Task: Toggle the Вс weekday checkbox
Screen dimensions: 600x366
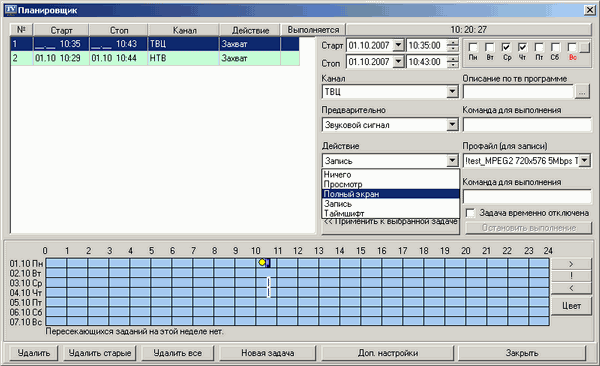Action: (572, 47)
